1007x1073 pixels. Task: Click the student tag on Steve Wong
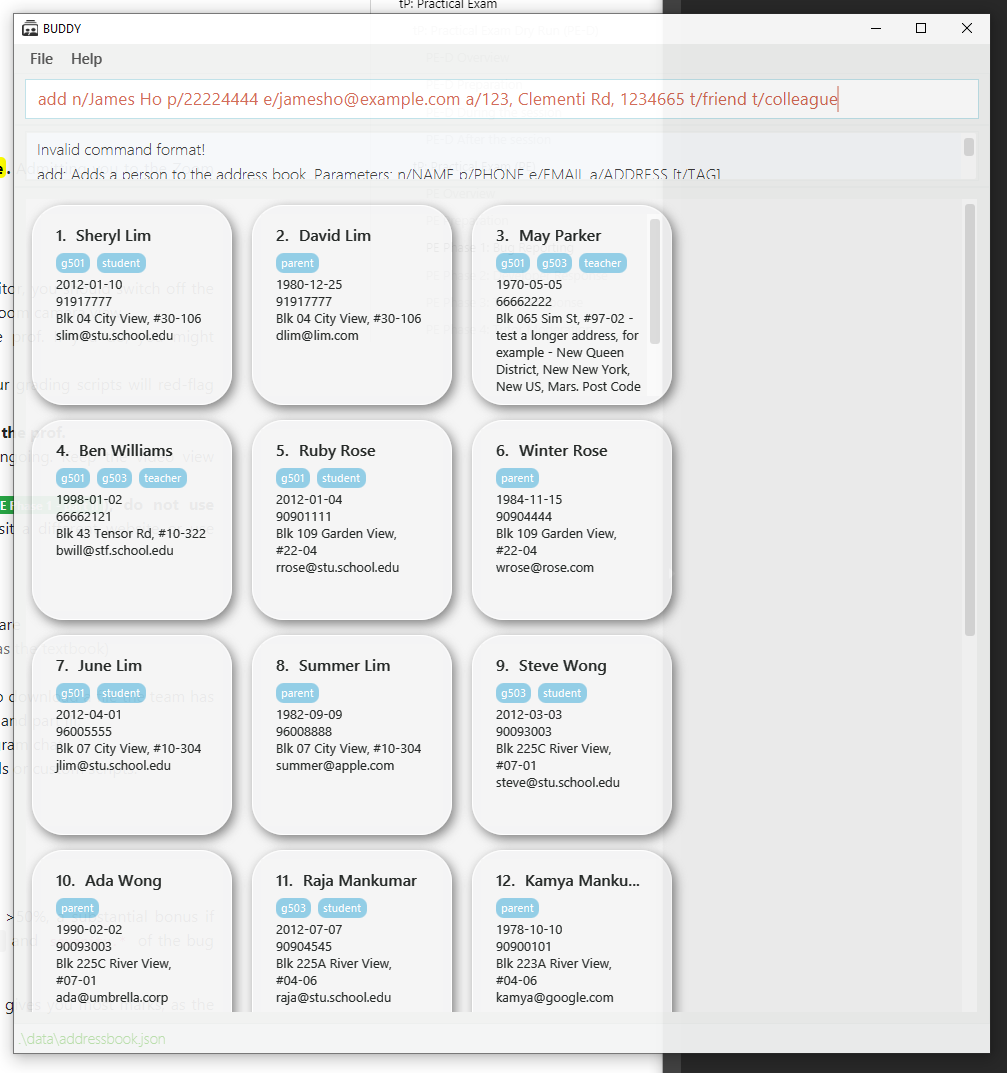pyautogui.click(x=562, y=693)
